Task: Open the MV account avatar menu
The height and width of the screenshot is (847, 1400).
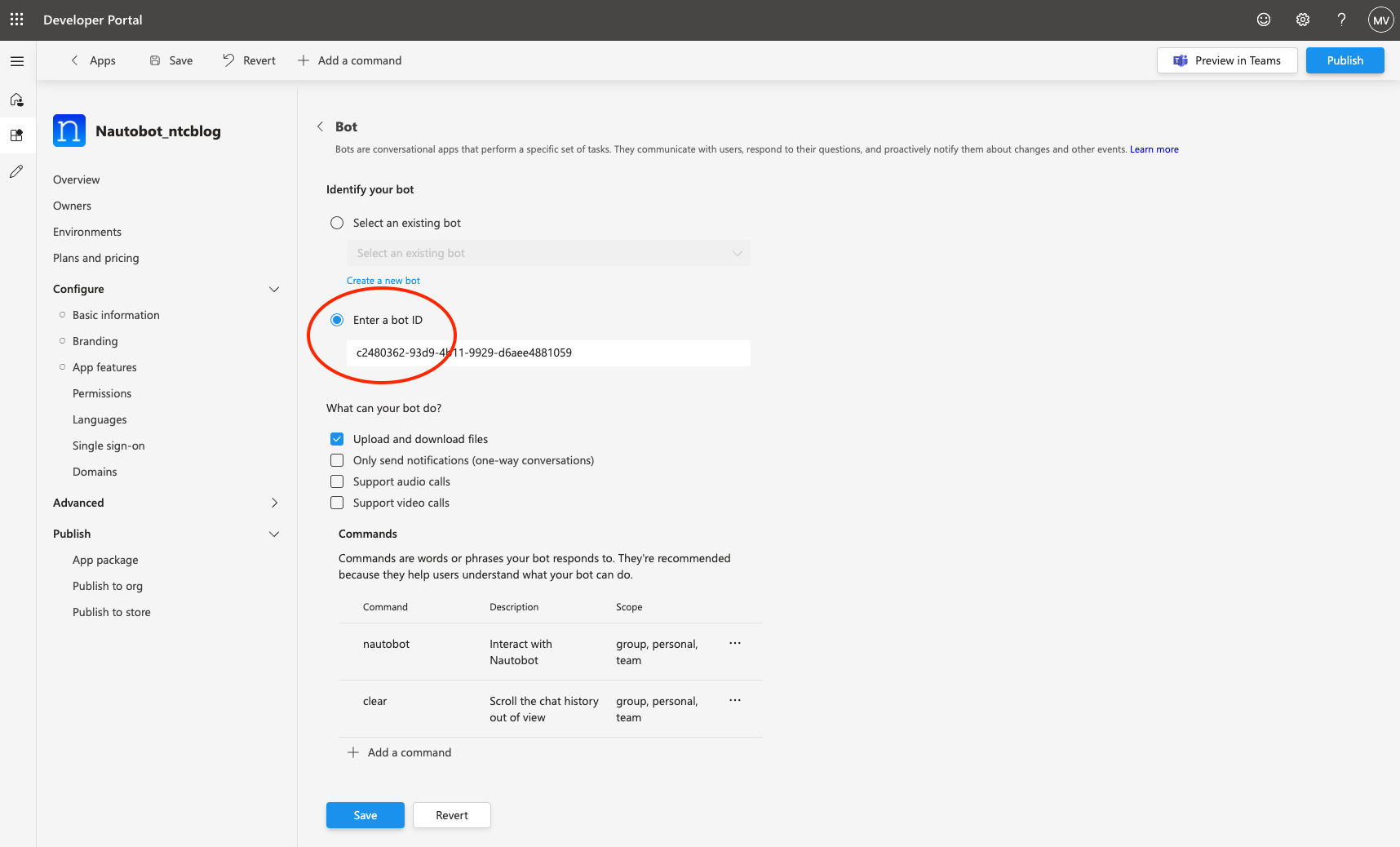Action: (x=1380, y=20)
